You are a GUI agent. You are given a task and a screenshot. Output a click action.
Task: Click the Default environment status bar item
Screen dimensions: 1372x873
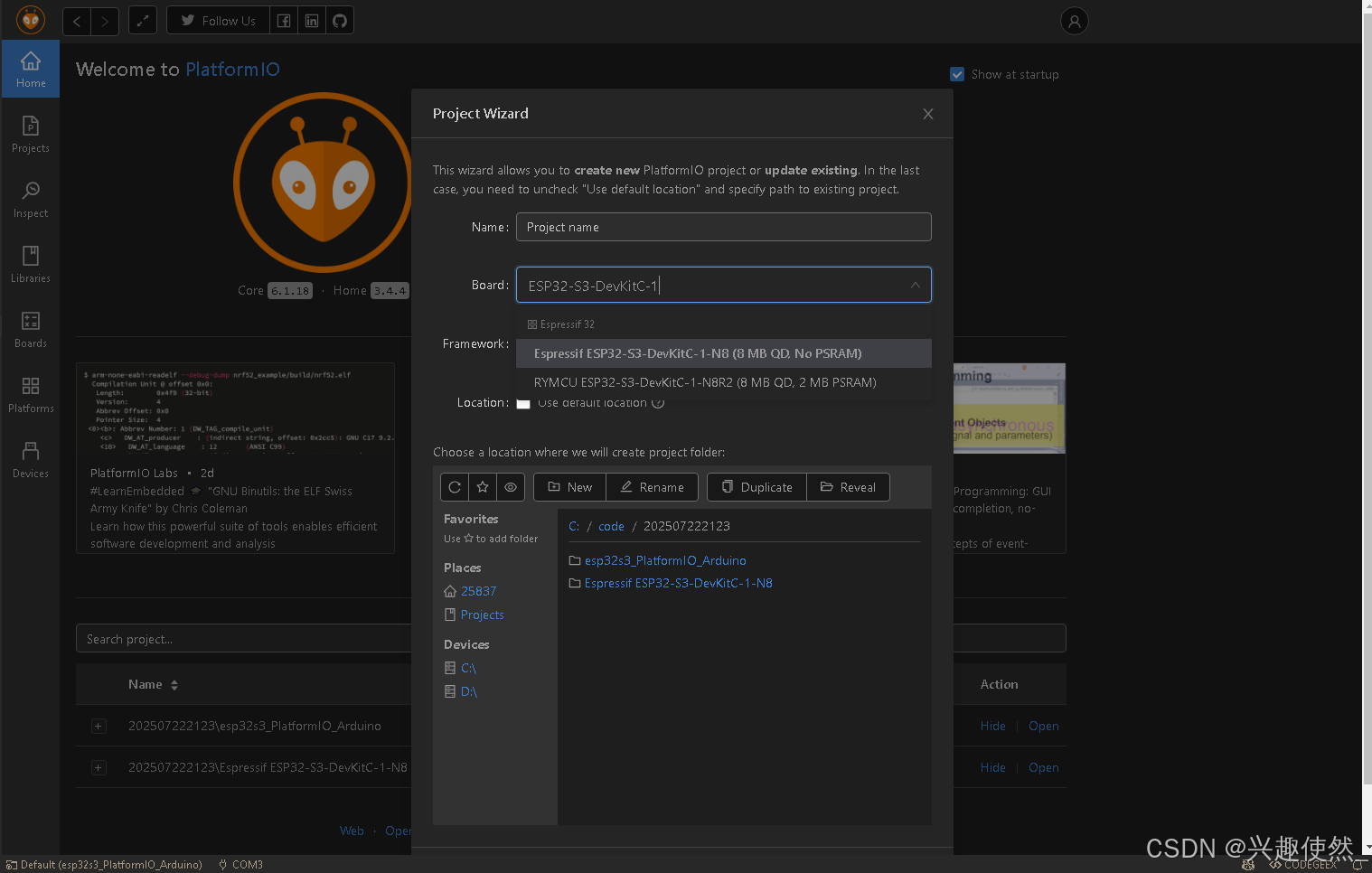[104, 865]
